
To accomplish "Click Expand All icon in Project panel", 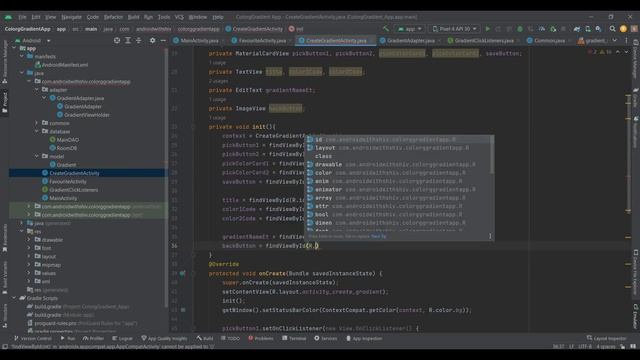I will click(x=128, y=40).
